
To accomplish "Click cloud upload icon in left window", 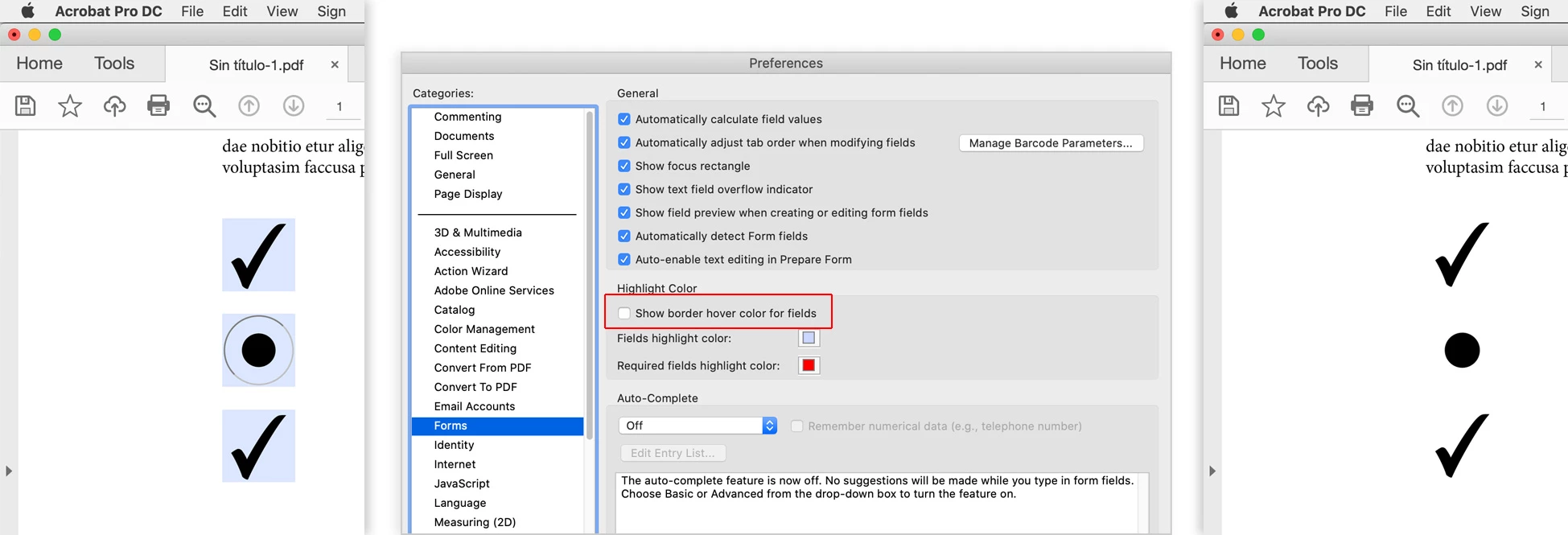I will click(x=114, y=105).
